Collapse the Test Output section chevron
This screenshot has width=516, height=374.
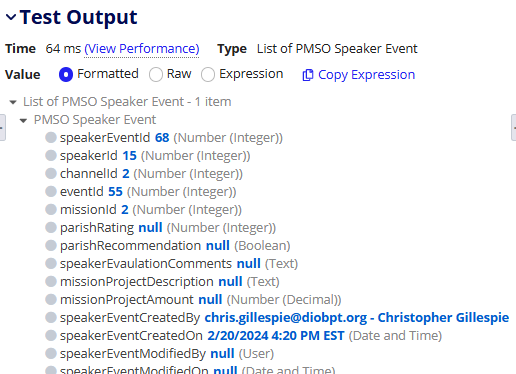(11, 17)
